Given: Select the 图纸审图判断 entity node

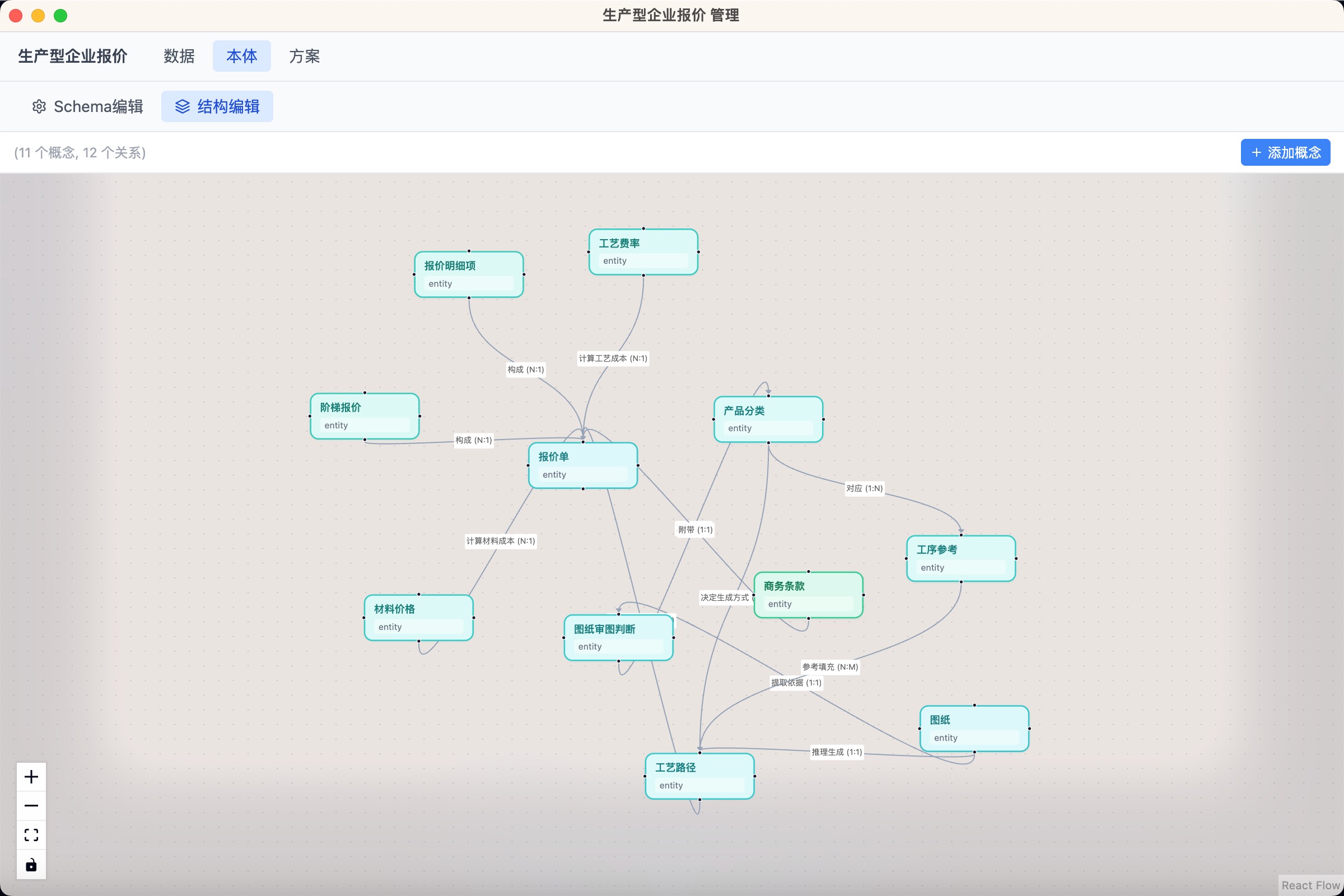Looking at the screenshot, I should click(x=618, y=638).
